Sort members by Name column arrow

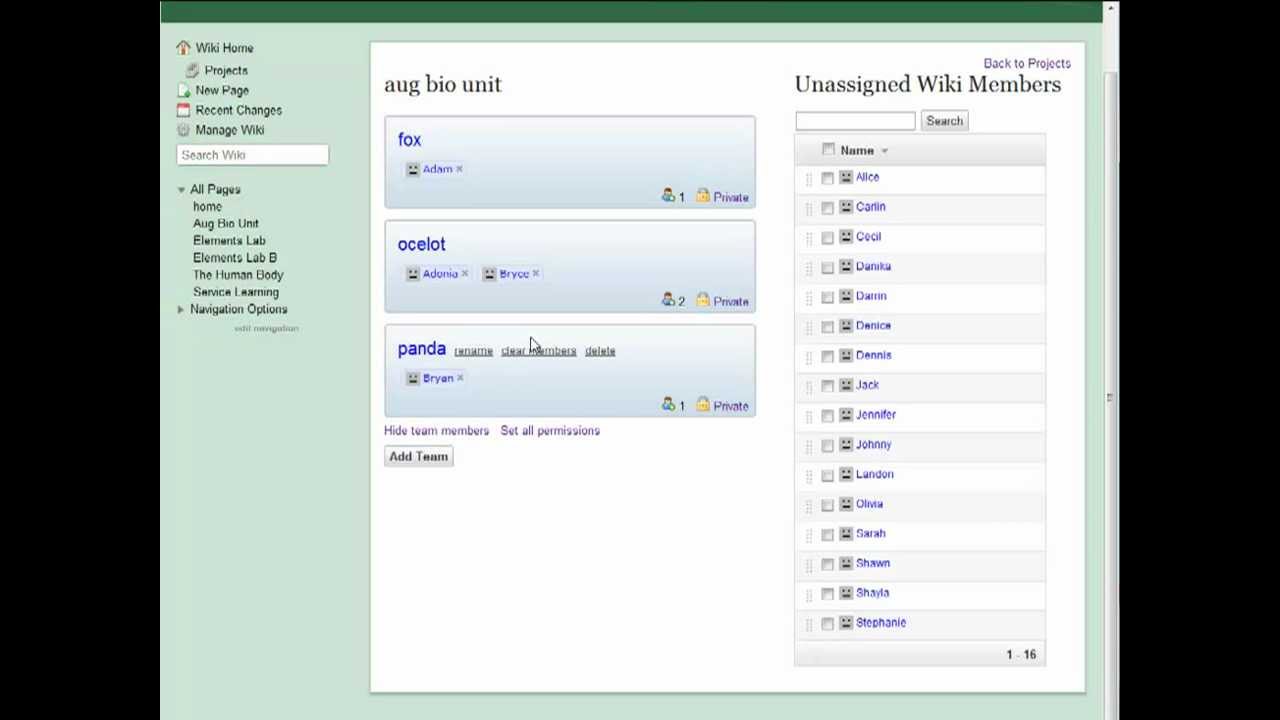(x=884, y=151)
